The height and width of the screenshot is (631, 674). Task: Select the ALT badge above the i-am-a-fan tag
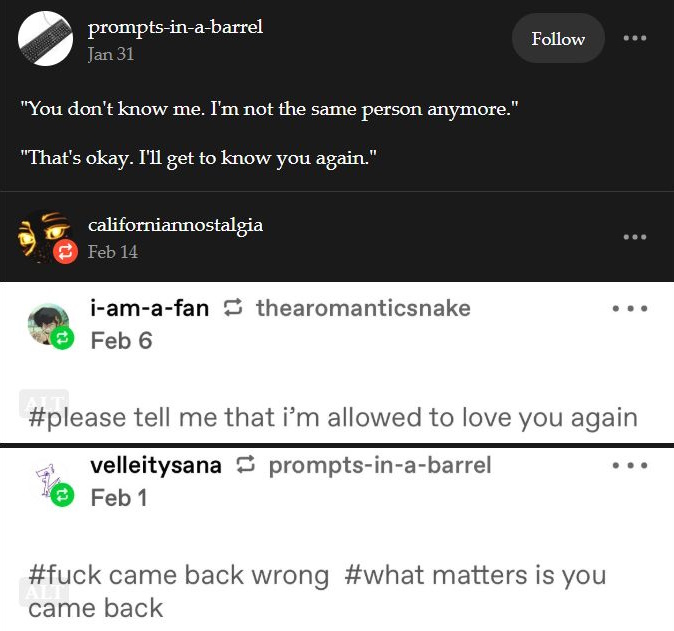43,403
